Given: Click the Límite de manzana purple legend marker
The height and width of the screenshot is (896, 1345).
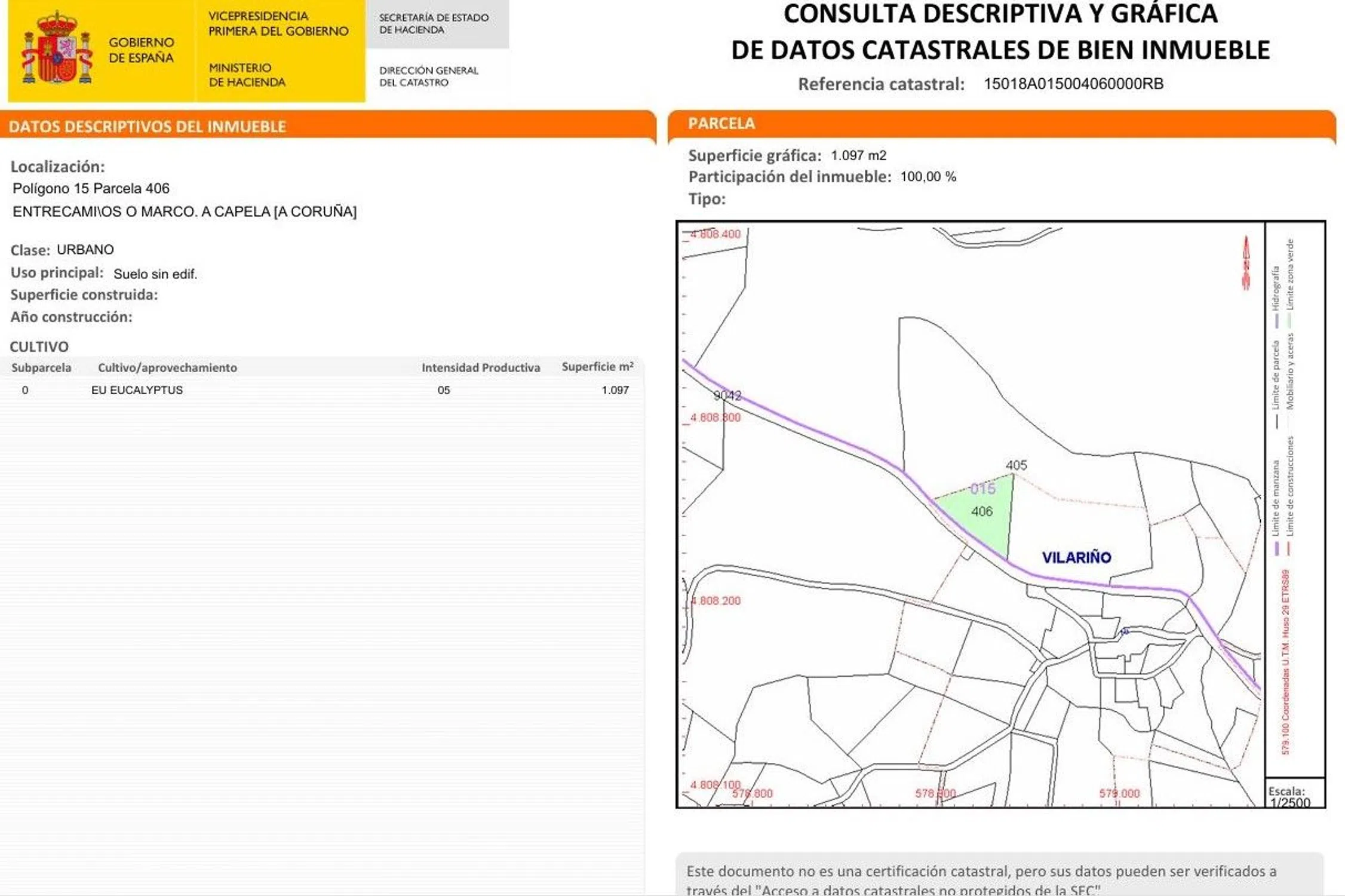Looking at the screenshot, I should pyautogui.click(x=1276, y=548).
